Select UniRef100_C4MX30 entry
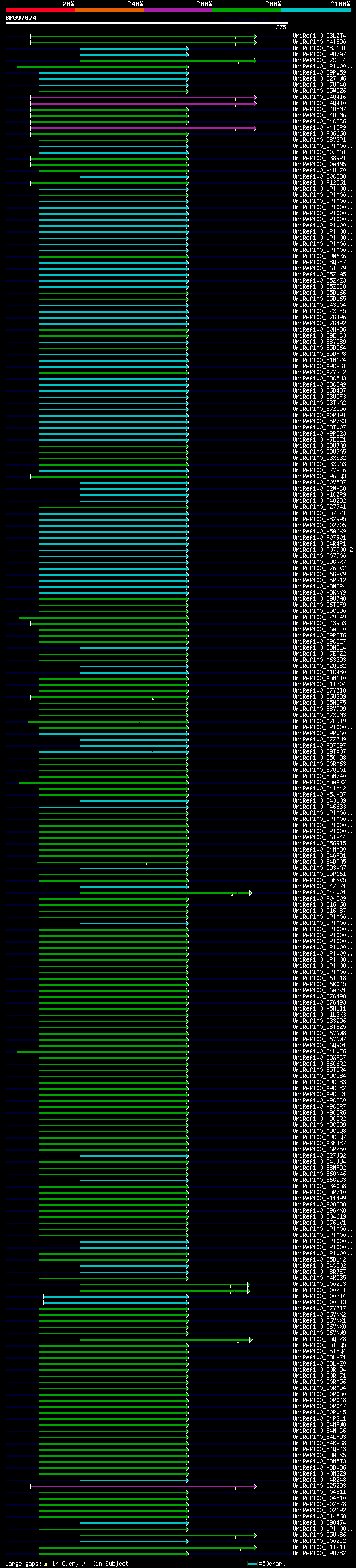Image resolution: width=356 pixels, height=1568 pixels. (319, 849)
